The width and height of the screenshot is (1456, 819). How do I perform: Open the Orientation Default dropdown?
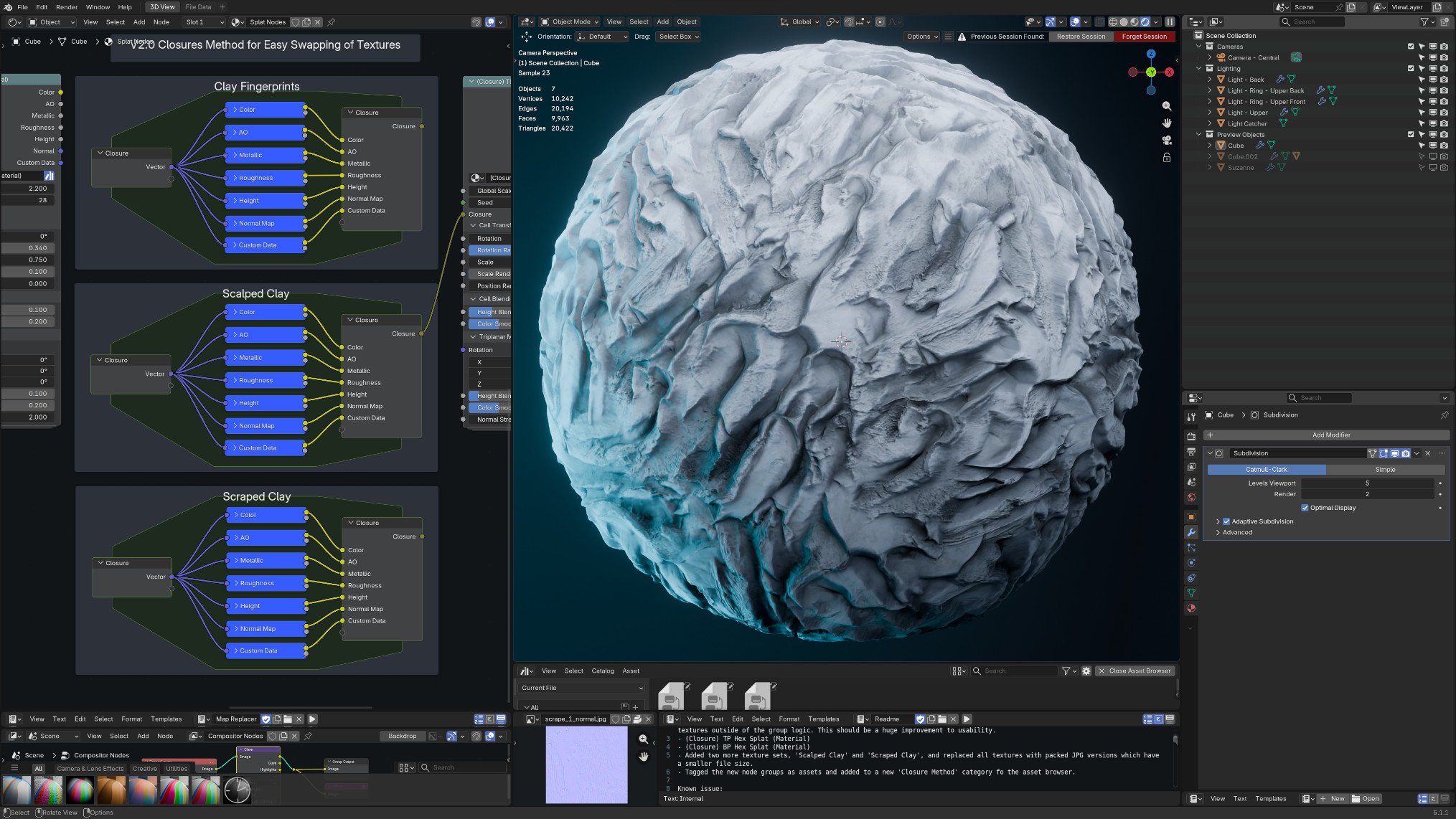point(602,37)
